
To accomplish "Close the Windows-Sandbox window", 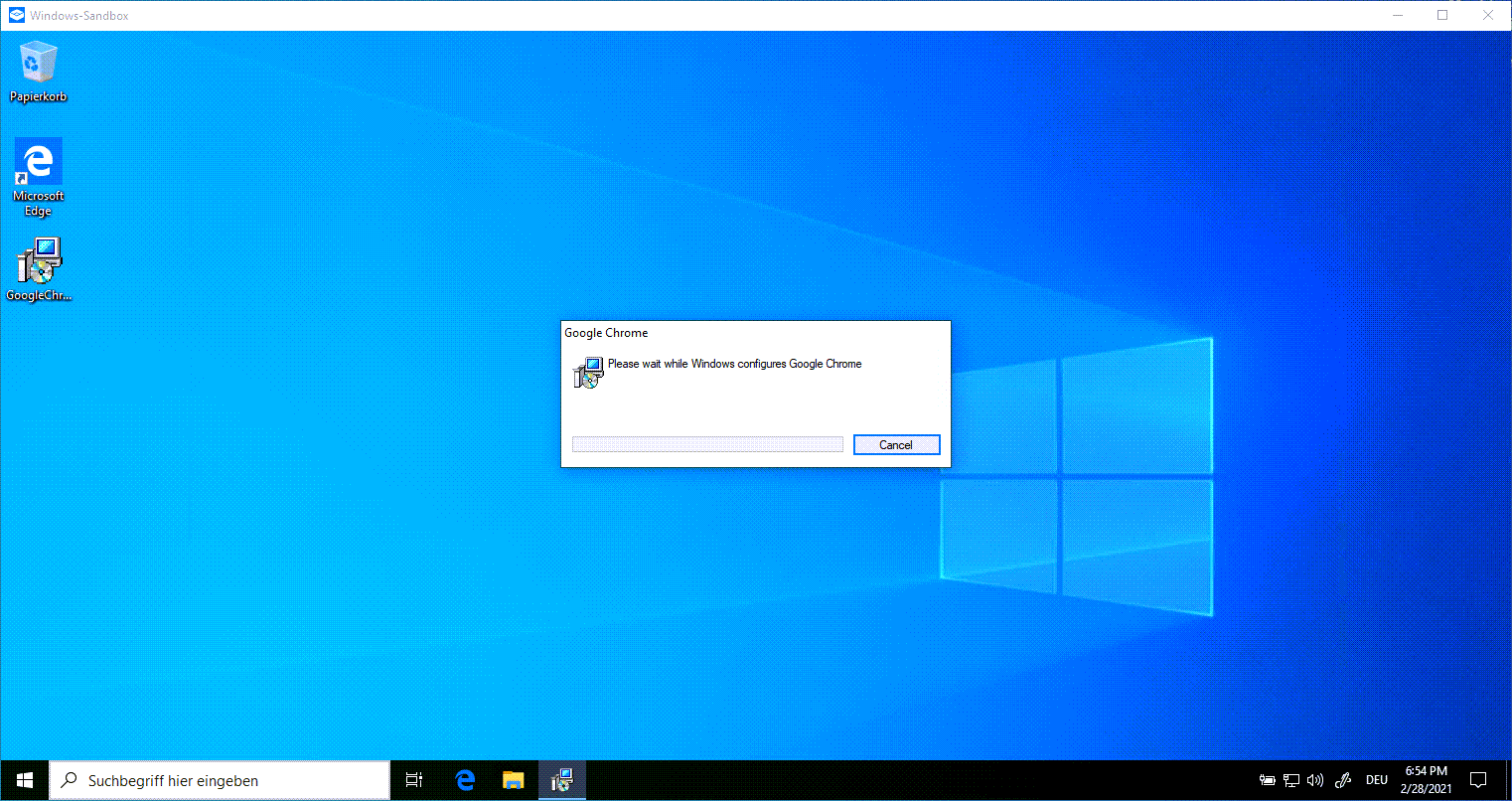I will click(x=1488, y=15).
